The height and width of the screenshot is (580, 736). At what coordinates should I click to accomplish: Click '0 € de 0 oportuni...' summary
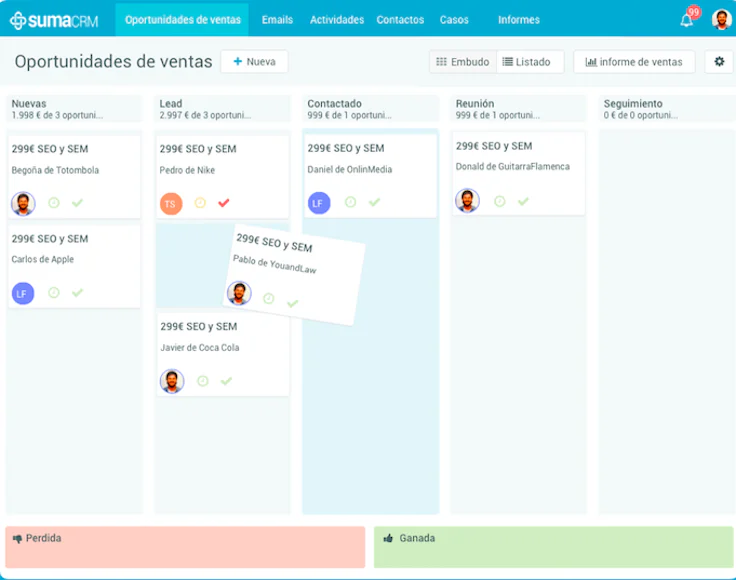(640, 115)
